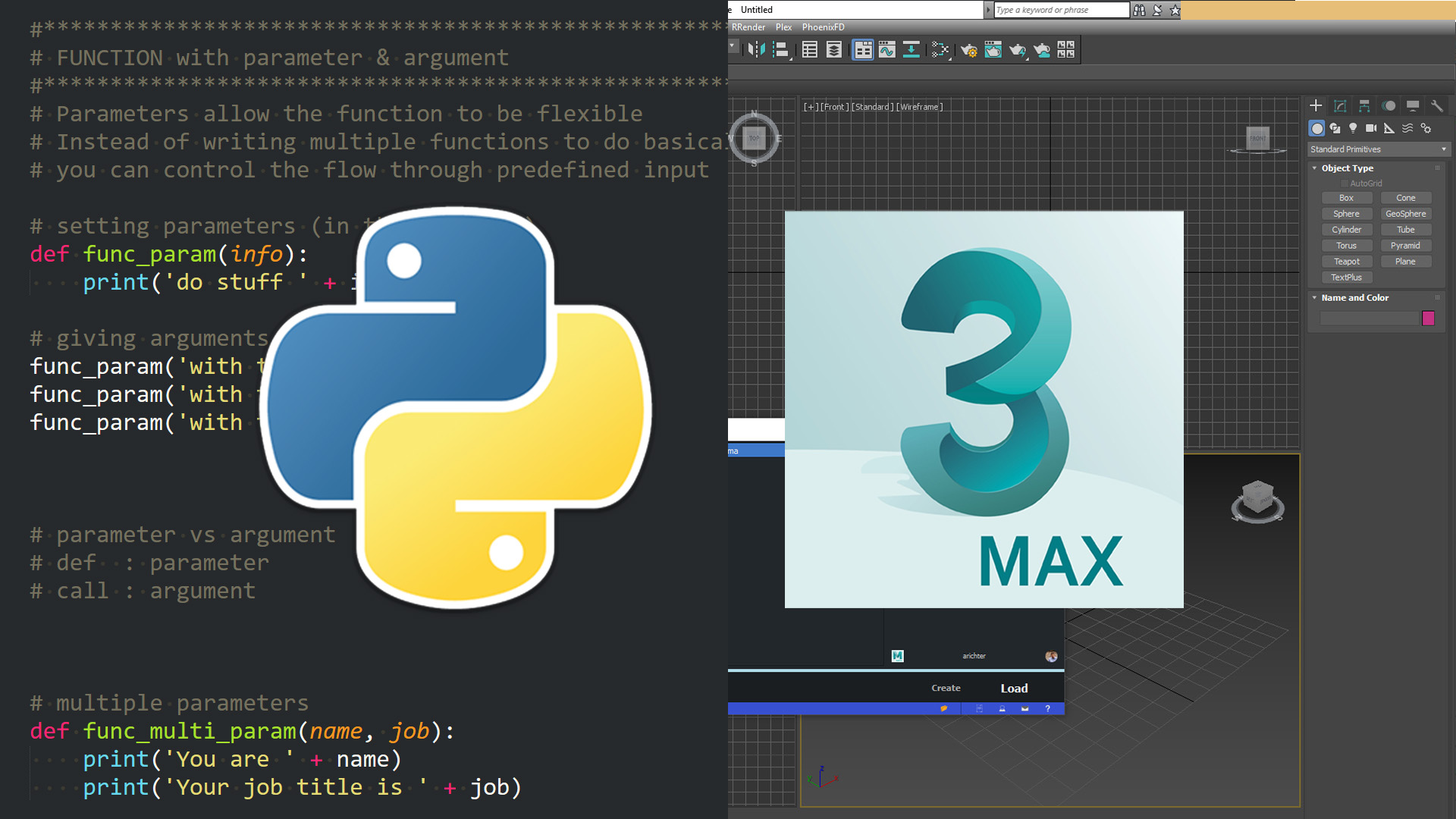1456x819 pixels.
Task: Enable the AutoGrid checkbox
Action: [x=1345, y=184]
